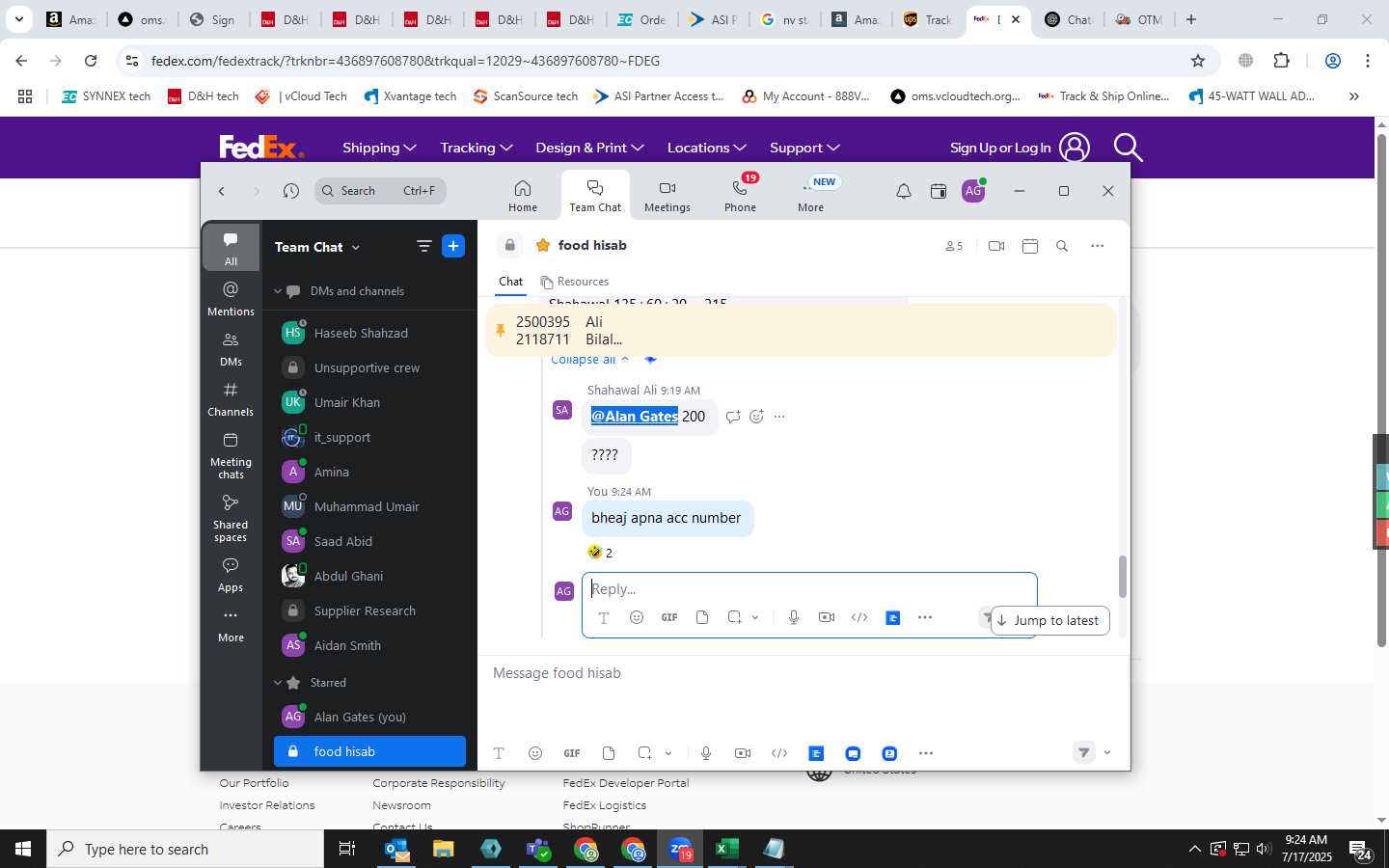This screenshot has width=1389, height=868.
Task: Open Meeting chats in the sidebar
Action: pyautogui.click(x=231, y=455)
